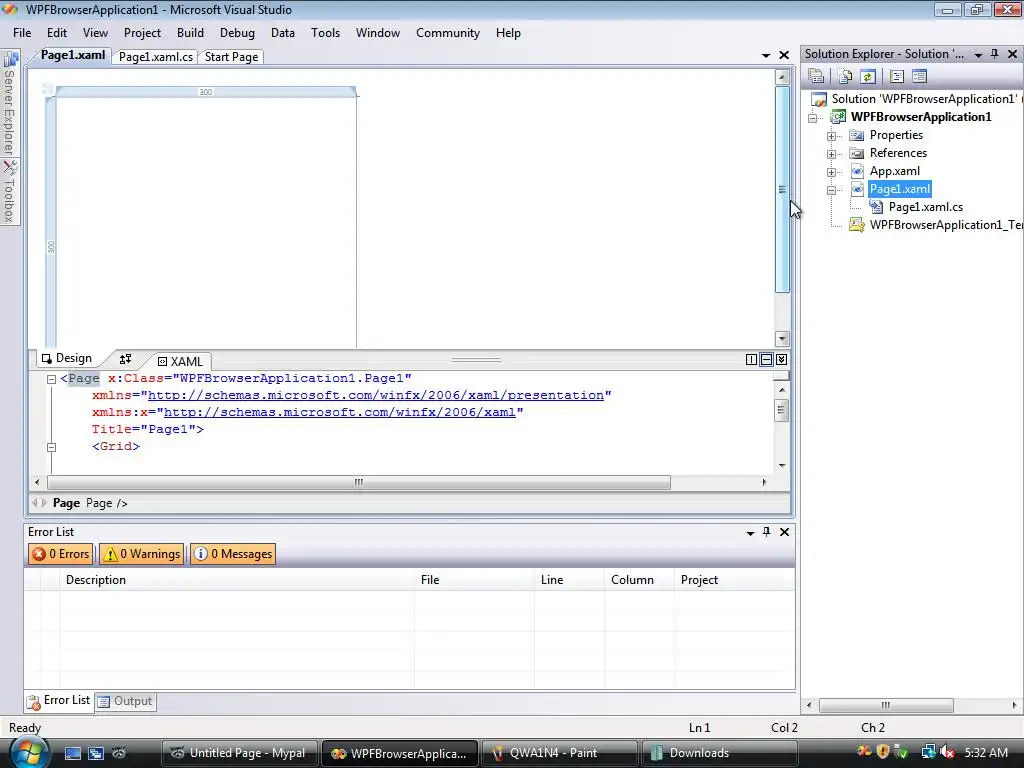Click Solution Explorer horizontal scrollbar thumb

point(886,705)
